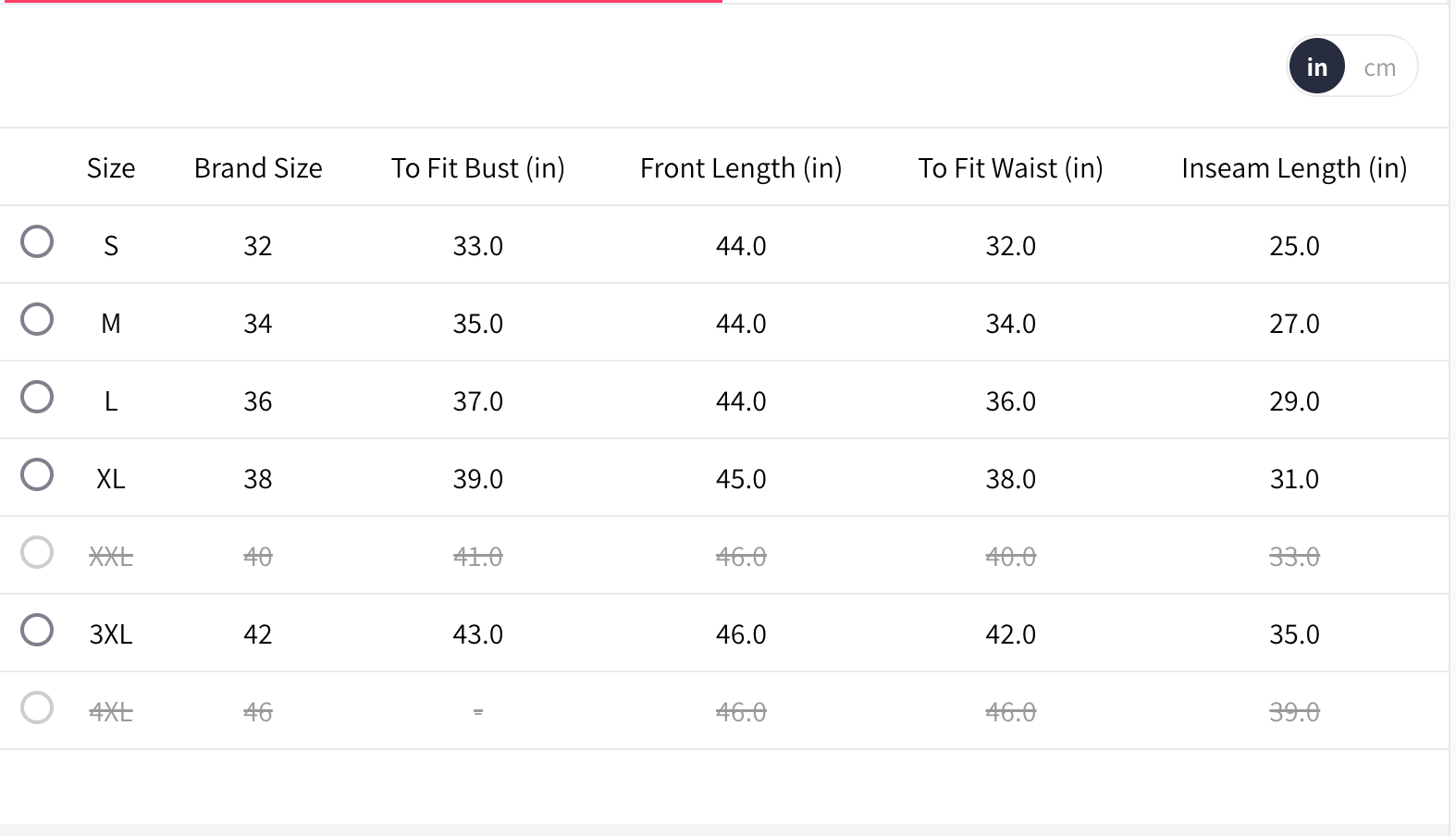1456x836 pixels.
Task: Click the 3XL size label
Action: coord(111,634)
